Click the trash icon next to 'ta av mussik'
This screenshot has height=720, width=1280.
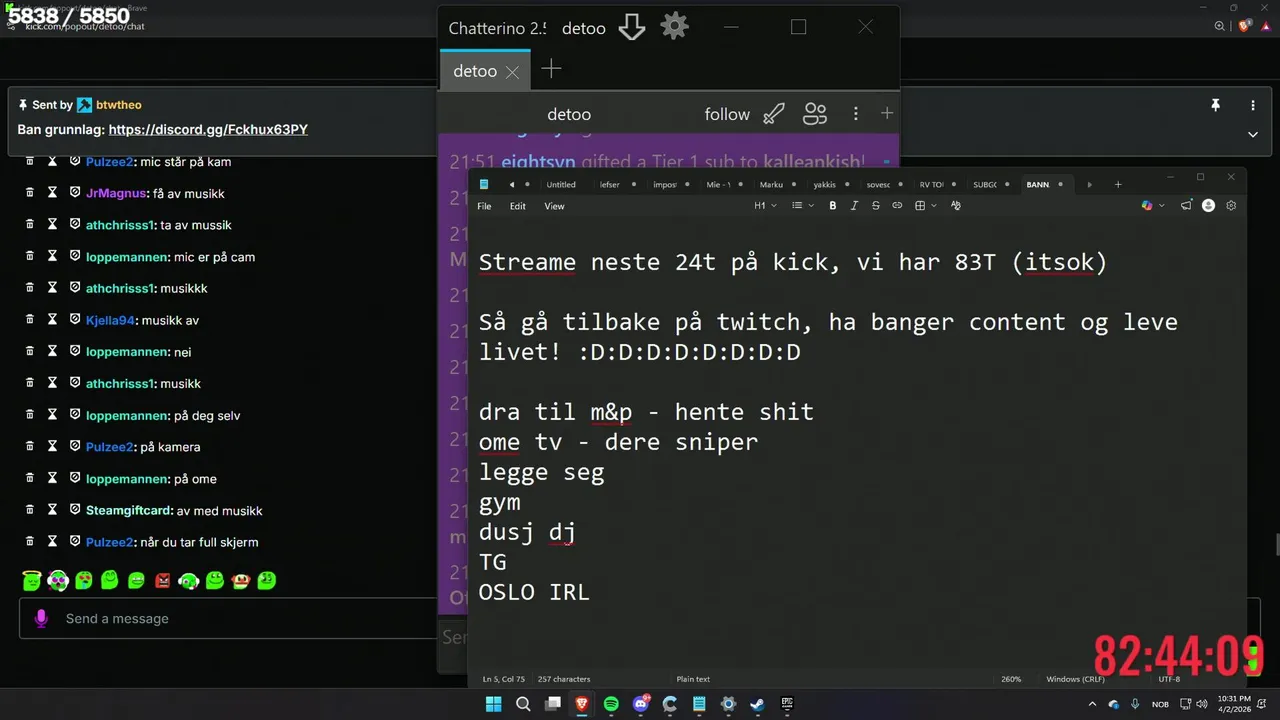pyautogui.click(x=30, y=225)
